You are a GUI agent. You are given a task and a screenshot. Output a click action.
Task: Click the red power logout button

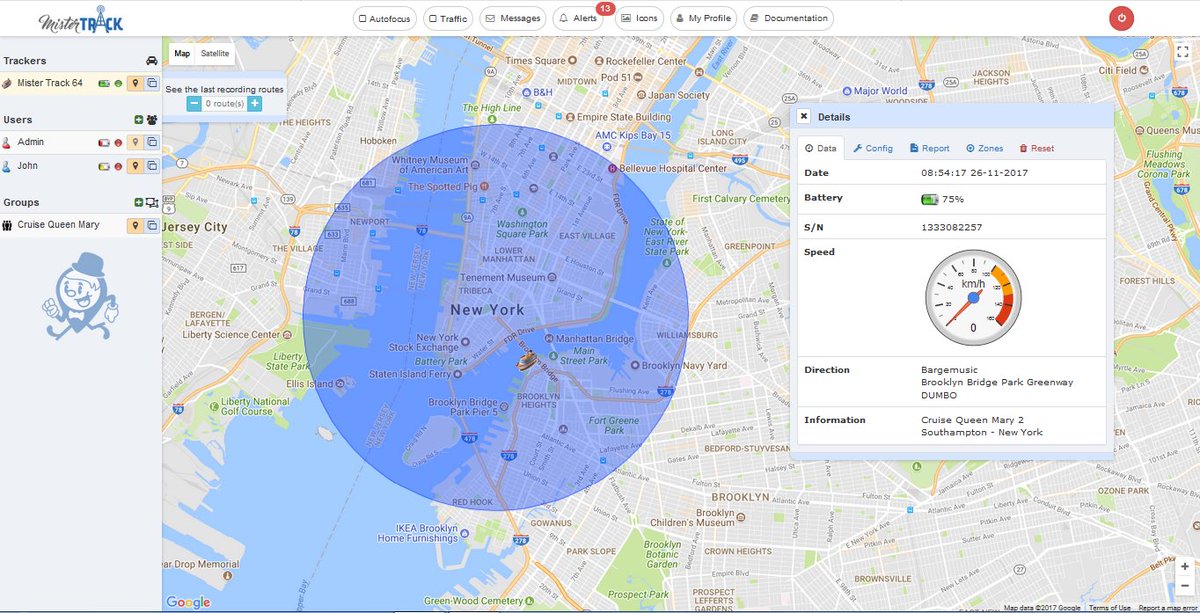(1122, 18)
